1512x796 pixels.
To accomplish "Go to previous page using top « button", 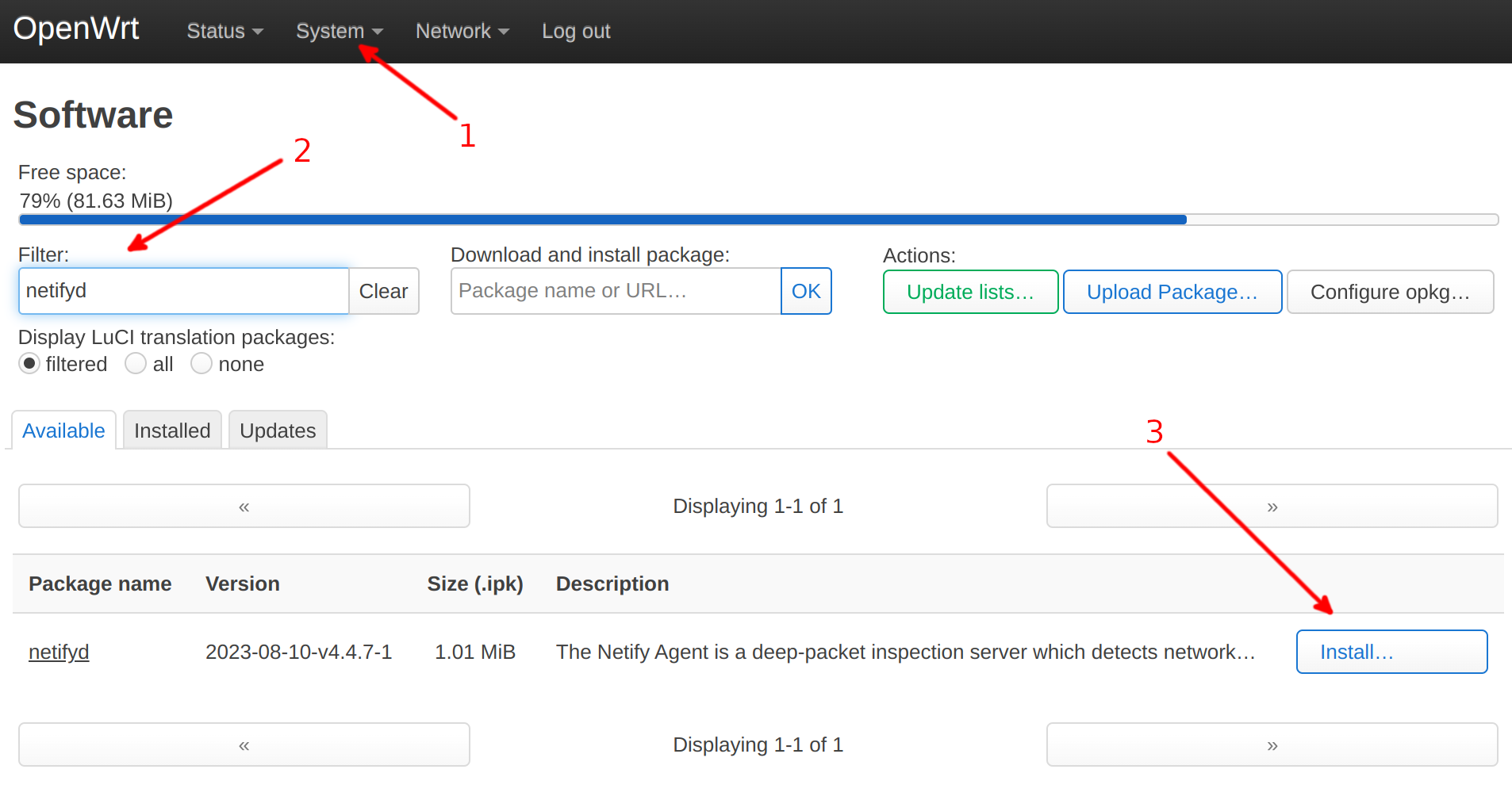I will coord(244,506).
